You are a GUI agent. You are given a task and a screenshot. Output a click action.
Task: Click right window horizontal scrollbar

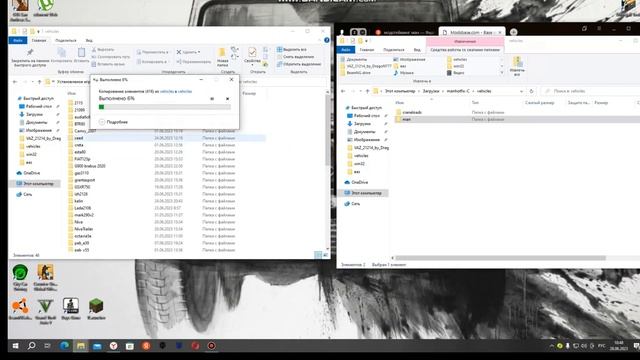[x=500, y=258]
